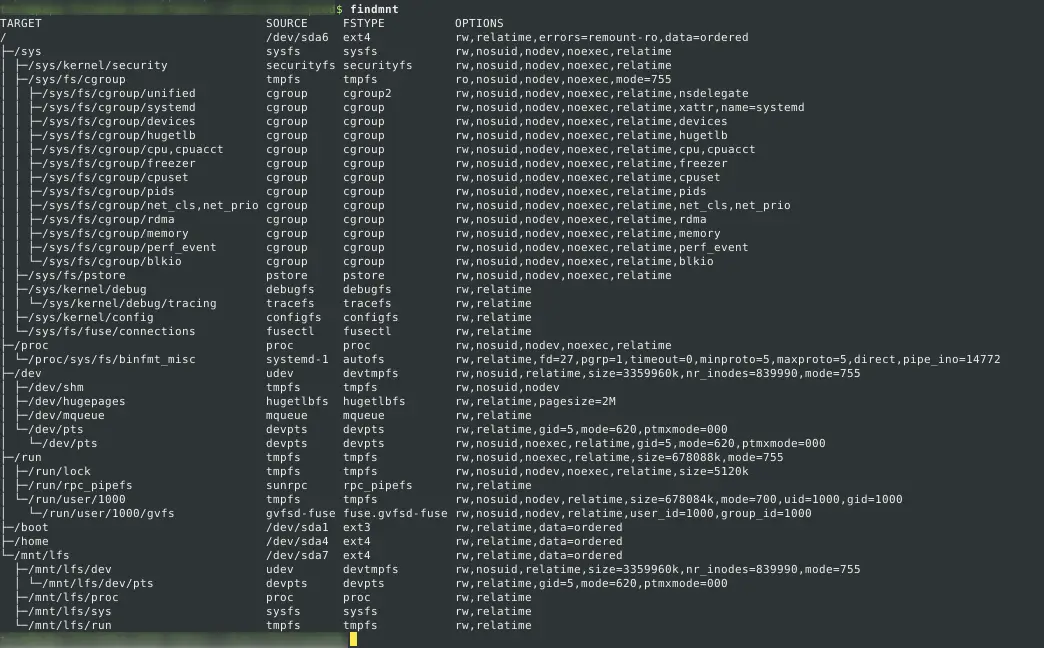Viewport: 1044px width, 648px height.
Task: Click the /dev/sda6 source entry
Action: click(298, 37)
